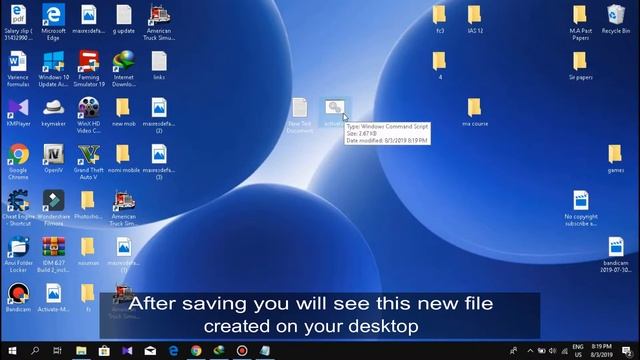Open the Action Center notifications
Screen dimensions: 640x360
click(627, 351)
